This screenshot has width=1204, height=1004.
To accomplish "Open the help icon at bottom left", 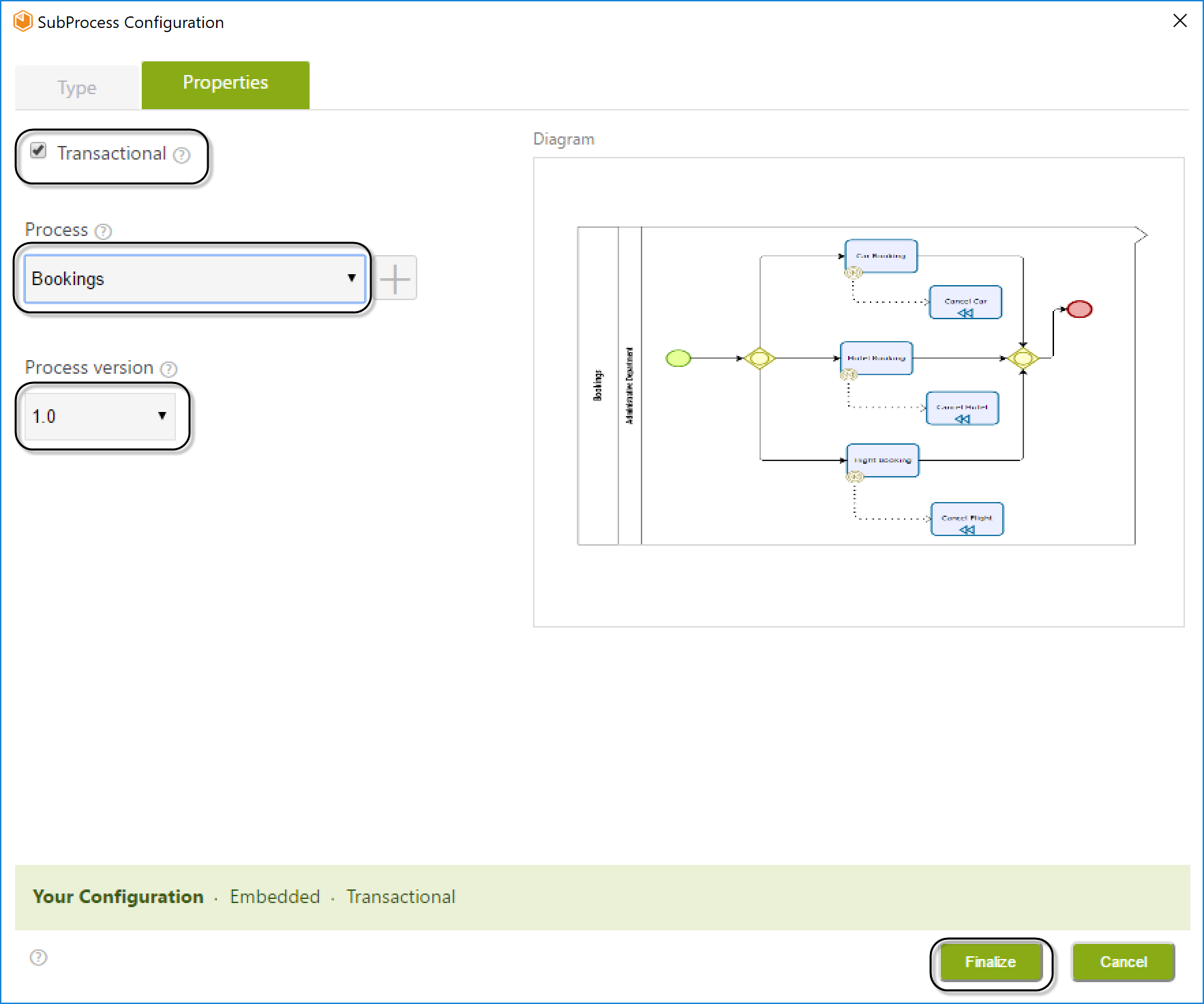I will coord(39,958).
